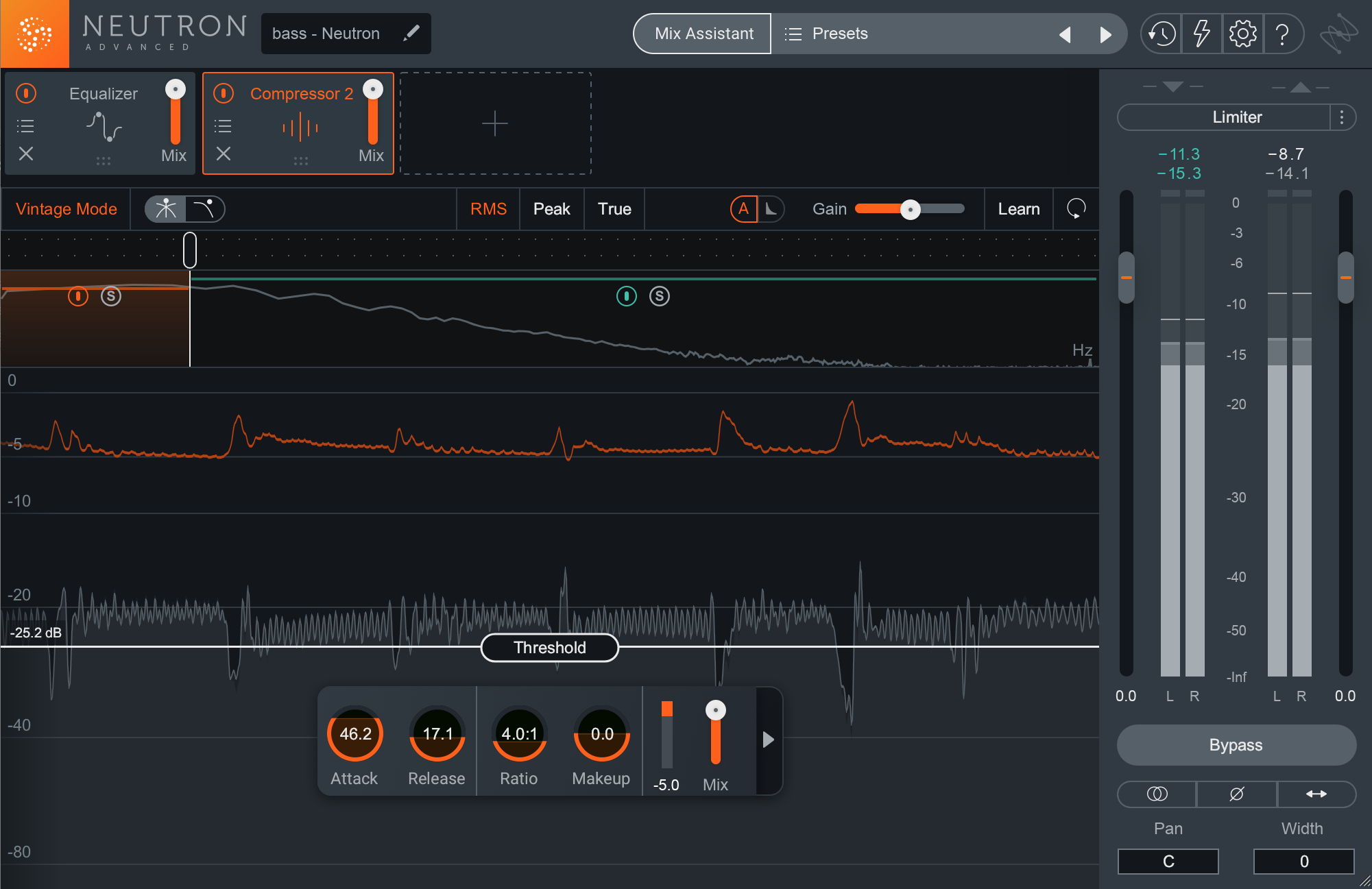The height and width of the screenshot is (889, 1372).
Task: Select the level detection filter person icon
Action: pyautogui.click(x=165, y=209)
